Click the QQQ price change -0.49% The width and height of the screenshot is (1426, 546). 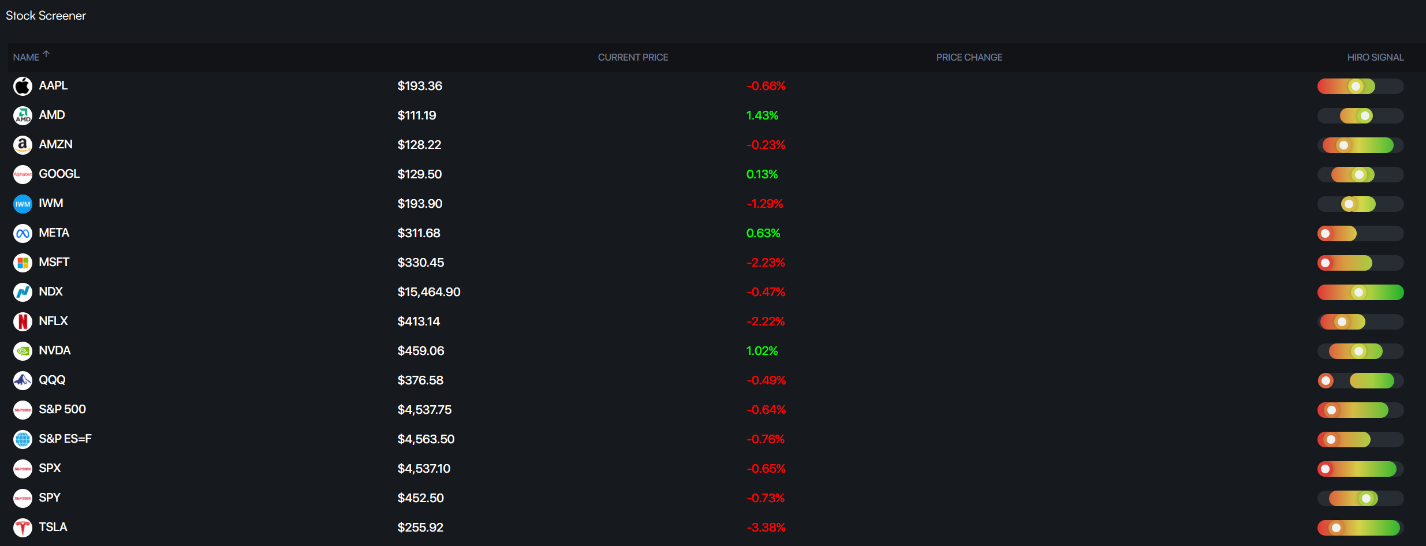766,380
